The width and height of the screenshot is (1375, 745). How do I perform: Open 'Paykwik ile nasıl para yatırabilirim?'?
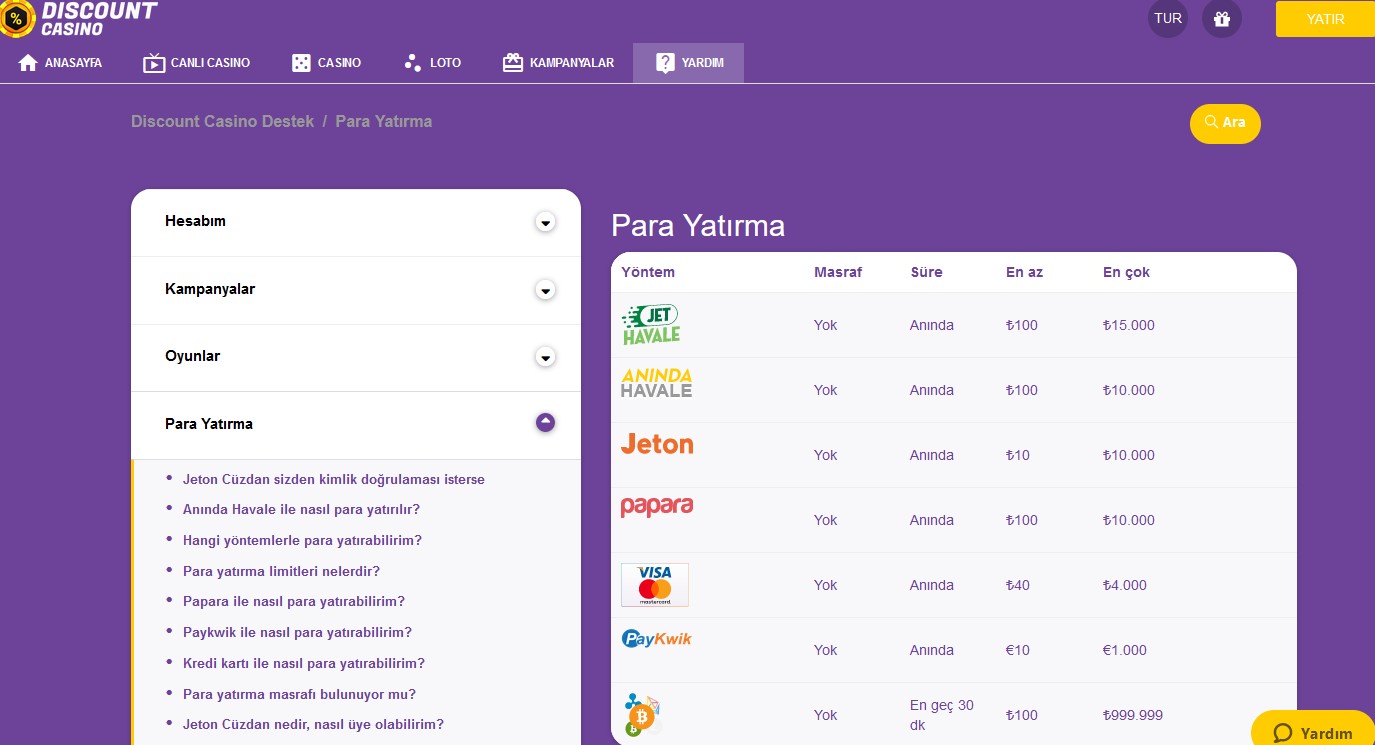(297, 632)
